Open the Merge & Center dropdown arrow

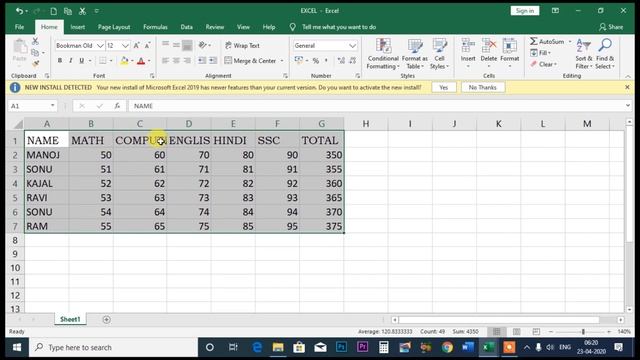(282, 61)
